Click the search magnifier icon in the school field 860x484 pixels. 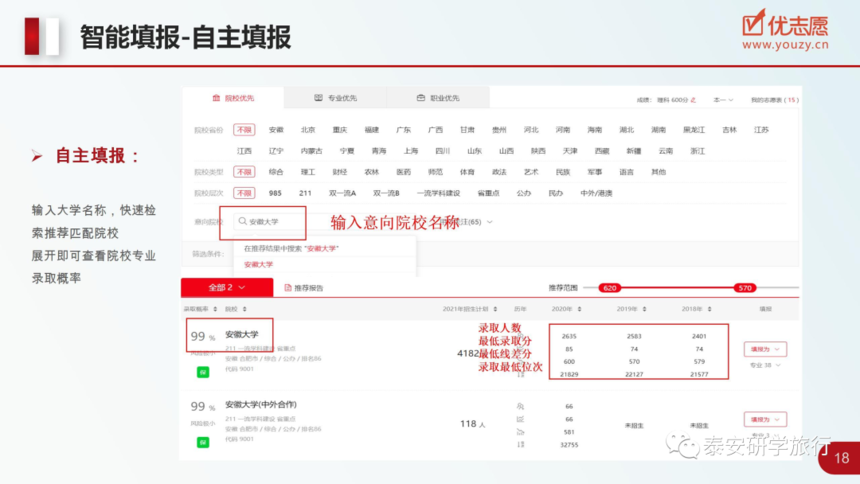tap(242, 221)
